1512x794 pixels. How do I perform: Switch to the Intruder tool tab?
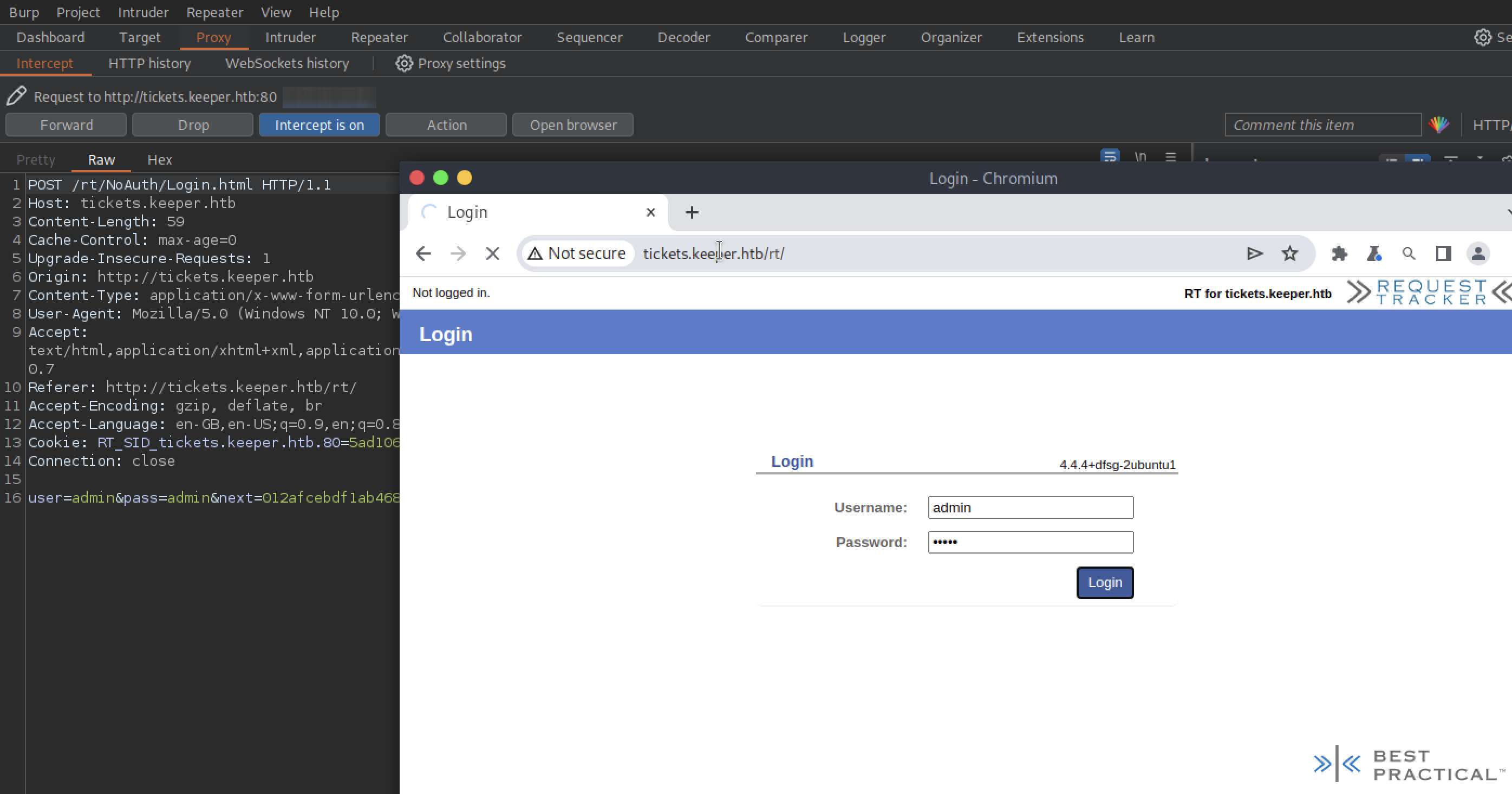pyautogui.click(x=291, y=37)
